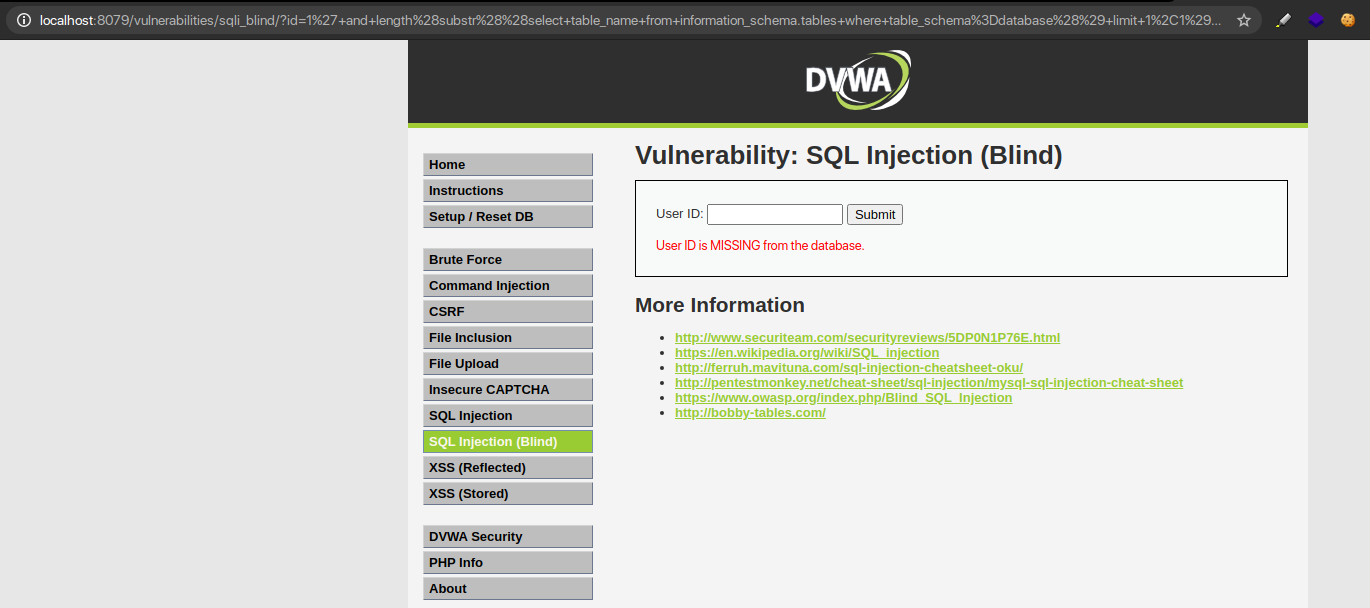Navigate to File Upload
The image size is (1370, 608).
coord(508,364)
